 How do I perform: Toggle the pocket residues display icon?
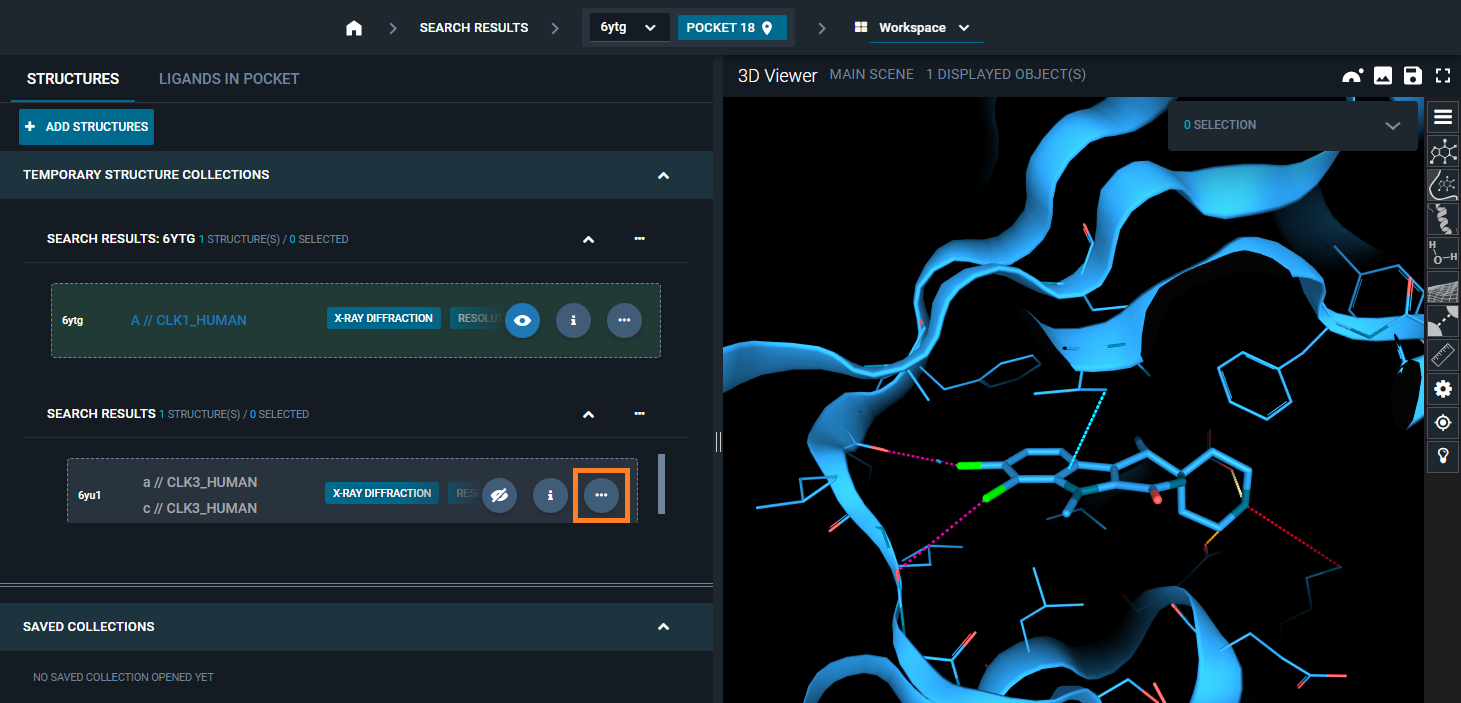tap(1443, 185)
